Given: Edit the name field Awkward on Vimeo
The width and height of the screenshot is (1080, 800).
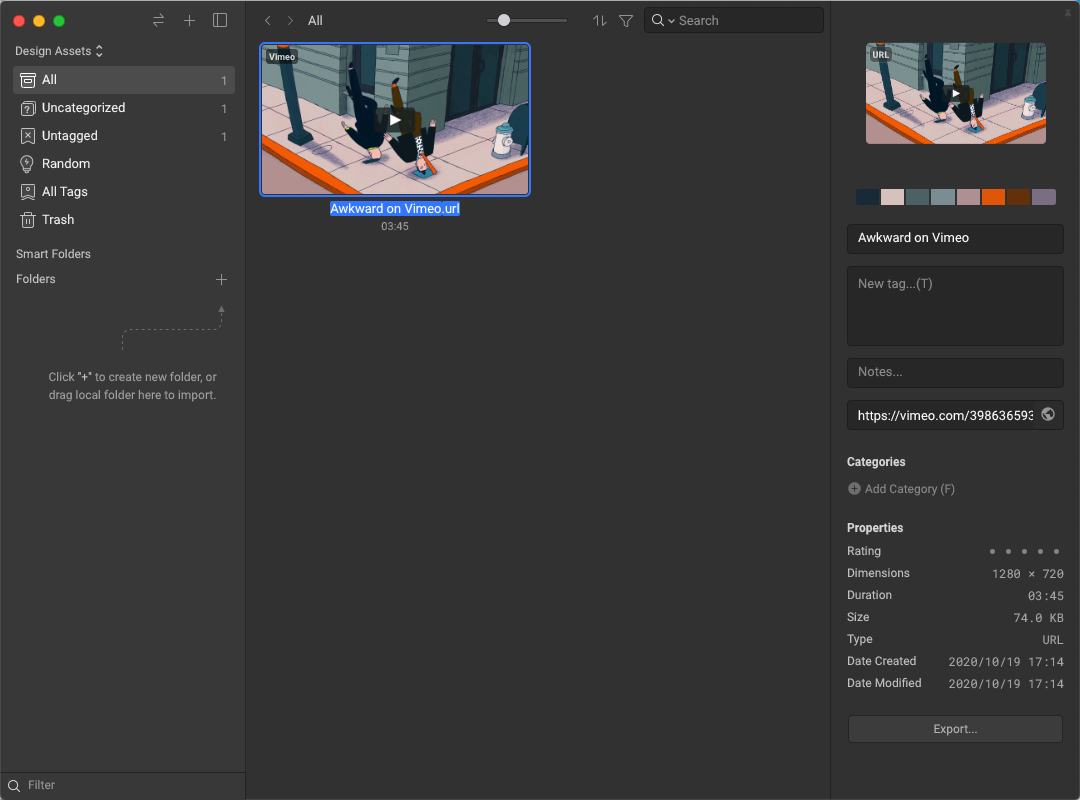Looking at the screenshot, I should (955, 238).
